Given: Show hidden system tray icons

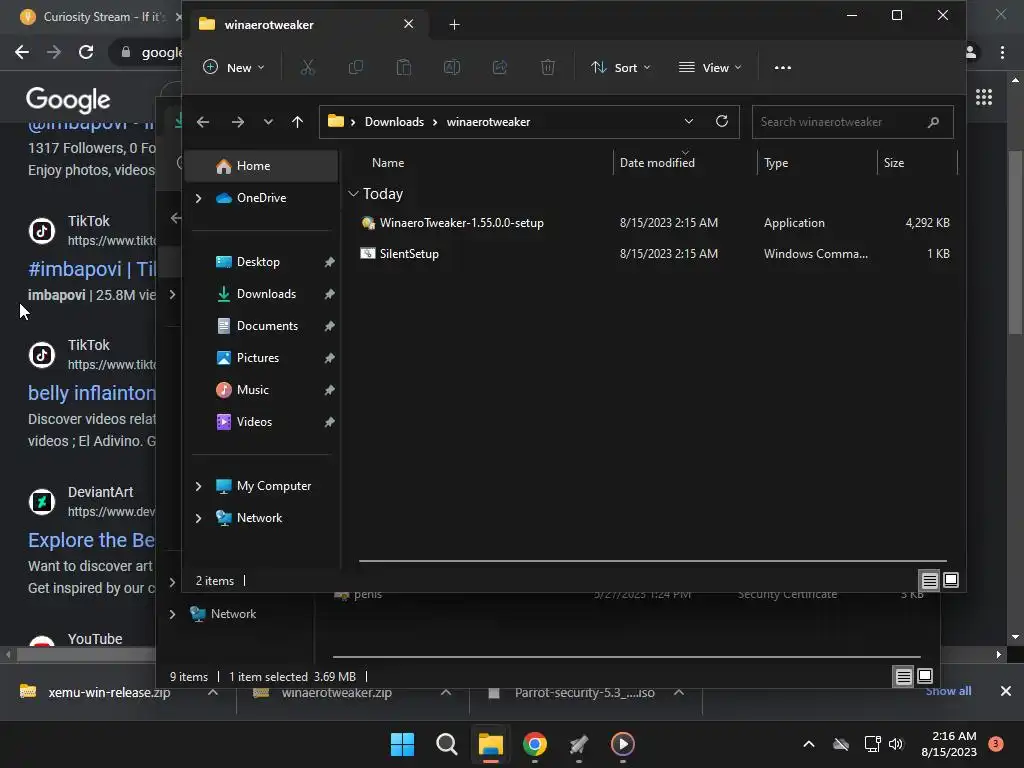Looking at the screenshot, I should 808,744.
